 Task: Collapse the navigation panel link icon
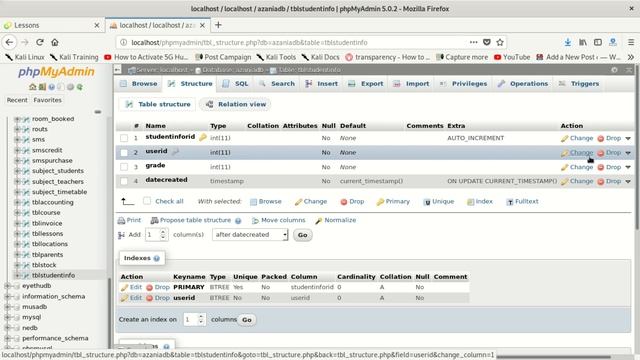[x=98, y=112]
